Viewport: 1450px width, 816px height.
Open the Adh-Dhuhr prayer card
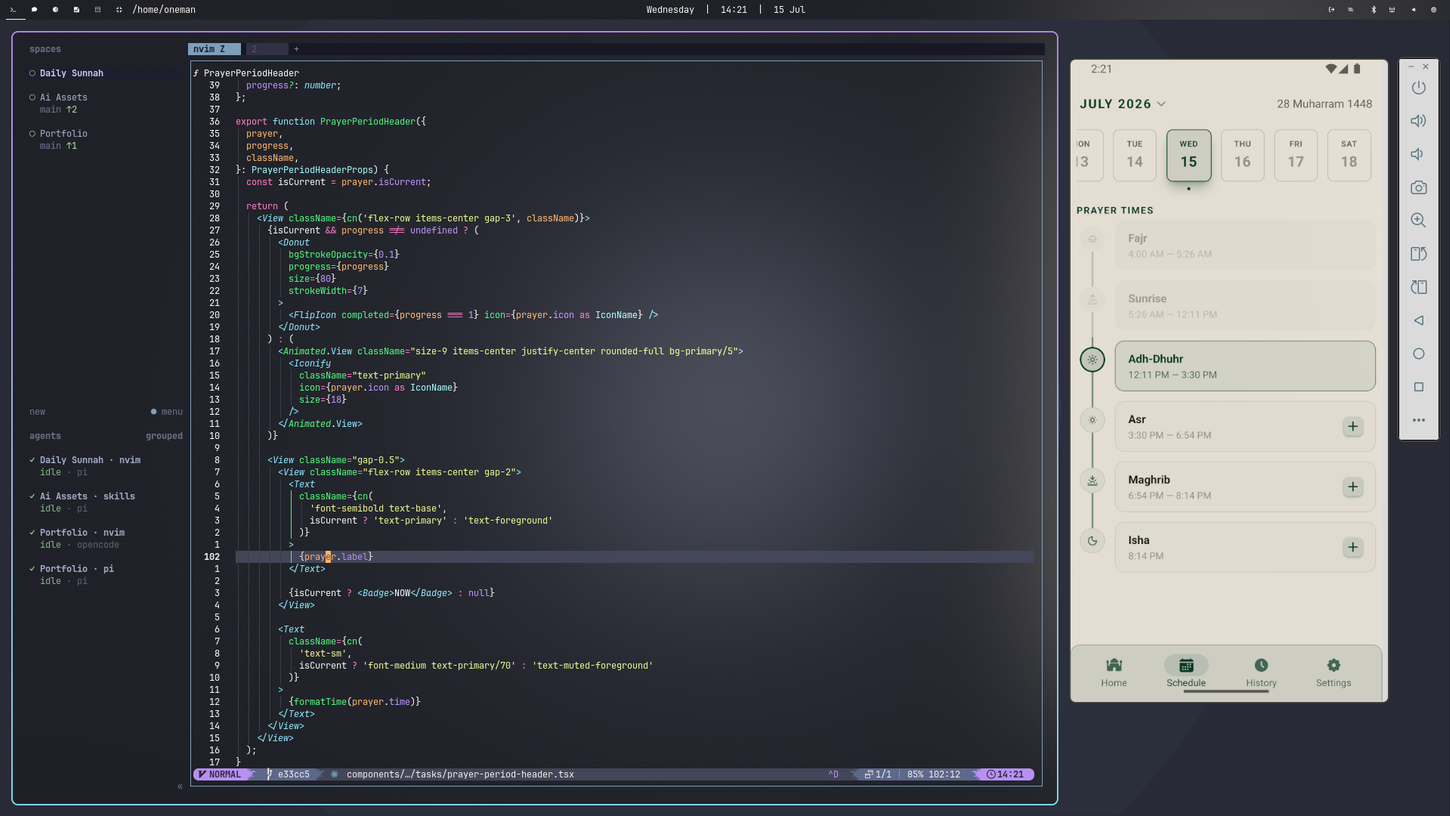1245,366
